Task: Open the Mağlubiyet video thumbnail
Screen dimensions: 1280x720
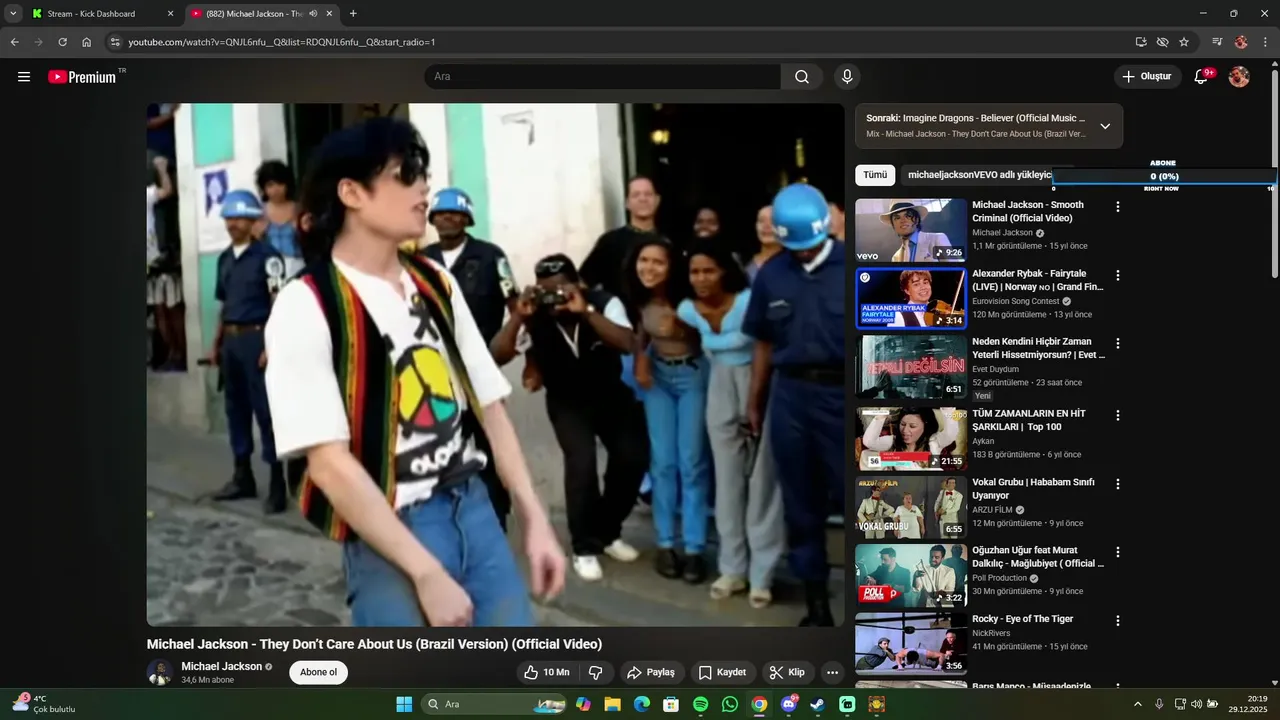Action: pyautogui.click(x=911, y=575)
